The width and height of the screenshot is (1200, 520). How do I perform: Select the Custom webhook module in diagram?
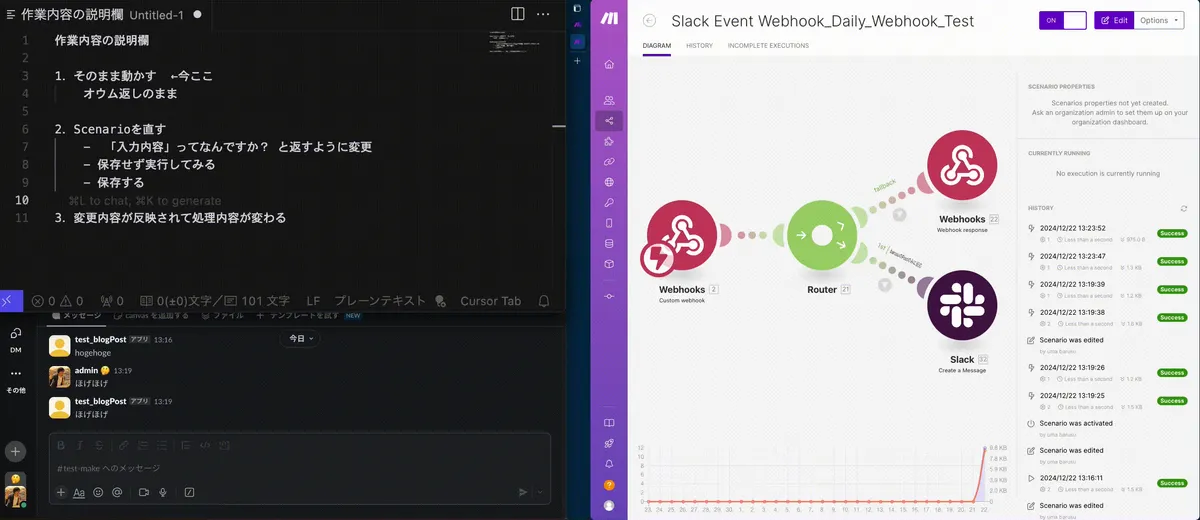pos(683,237)
